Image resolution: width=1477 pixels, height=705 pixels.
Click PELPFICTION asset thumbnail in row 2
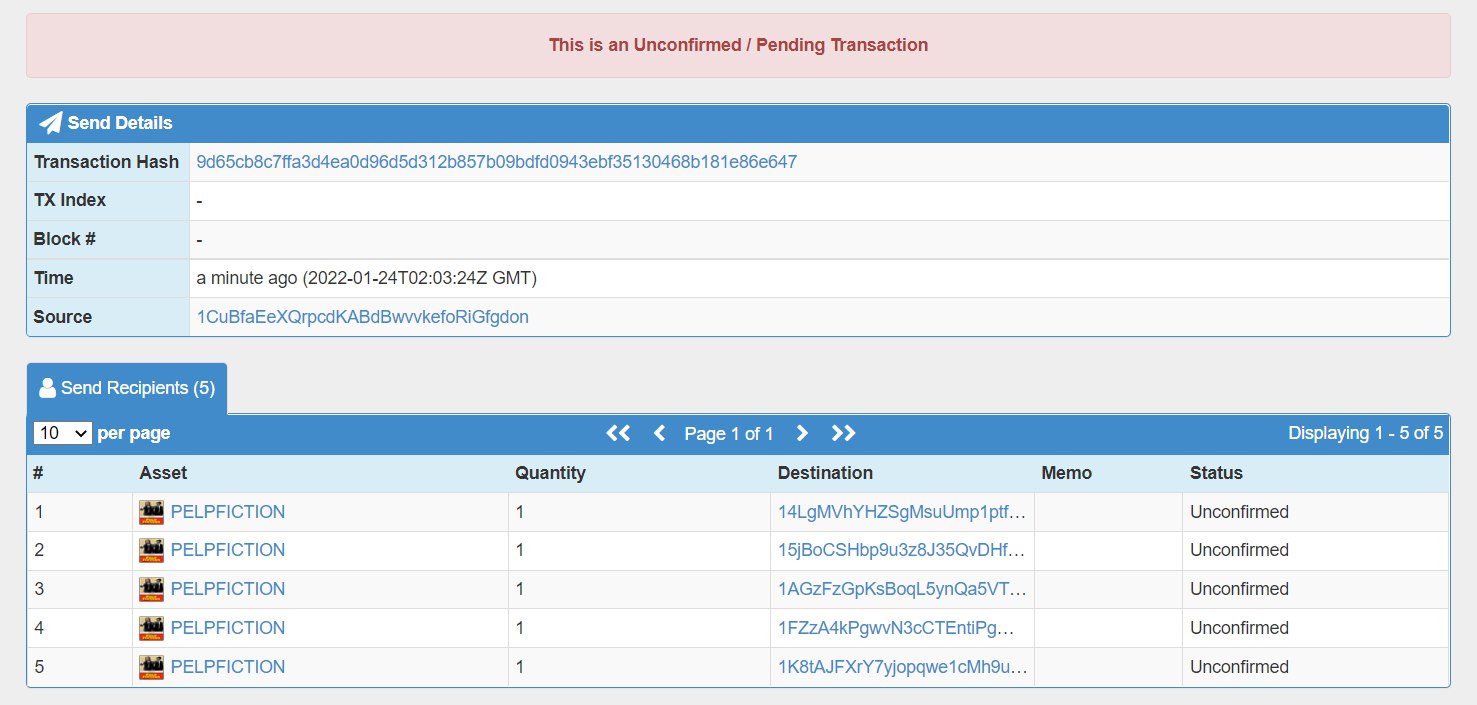(x=151, y=550)
